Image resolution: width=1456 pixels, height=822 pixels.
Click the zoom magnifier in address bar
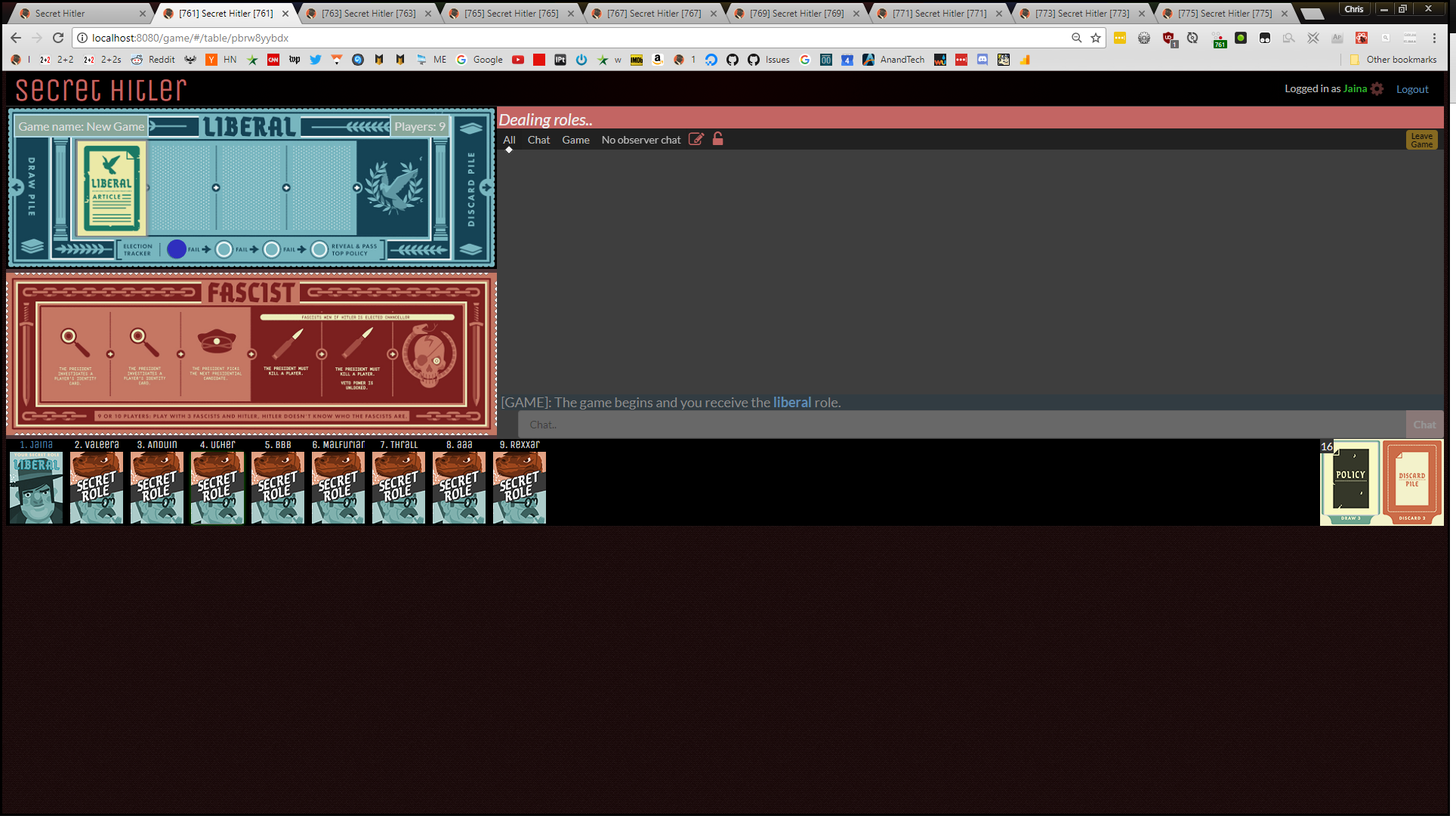coord(1076,38)
